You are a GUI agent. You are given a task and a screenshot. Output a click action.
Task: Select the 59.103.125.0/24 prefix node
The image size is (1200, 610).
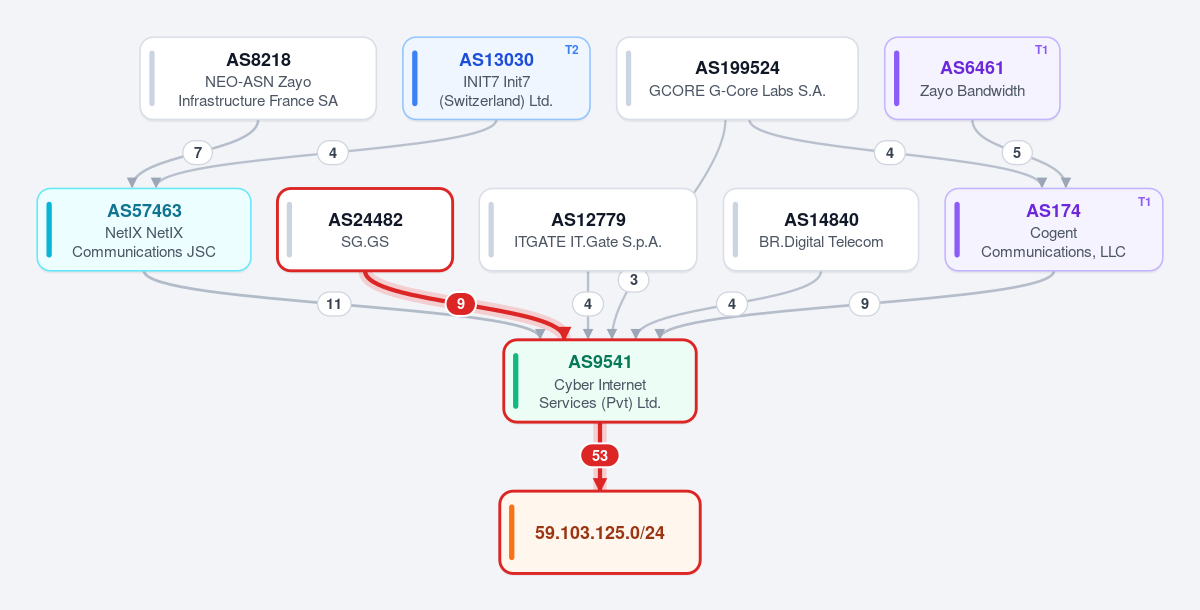pyautogui.click(x=600, y=532)
